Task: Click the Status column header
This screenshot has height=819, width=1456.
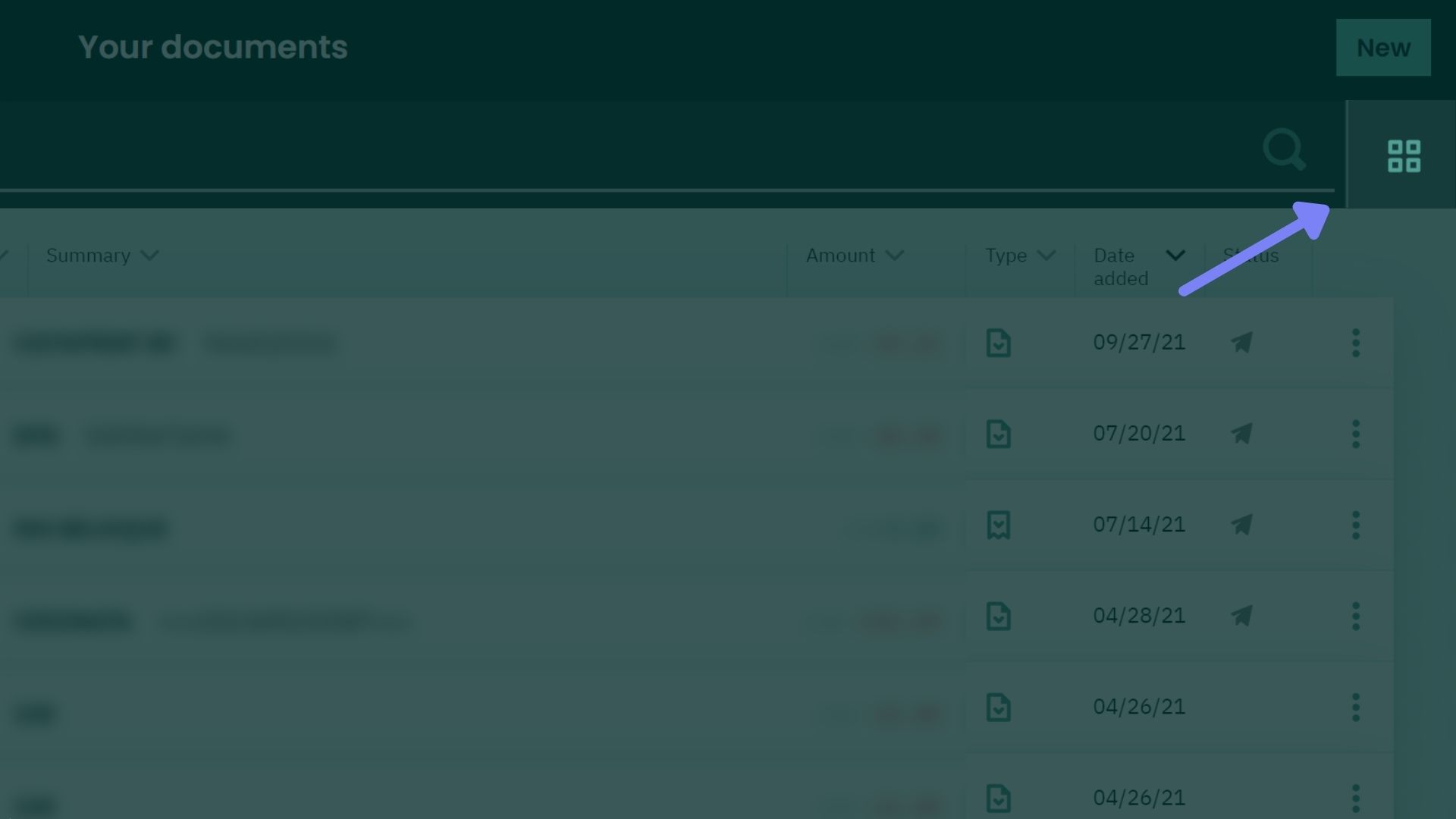Action: 1250,256
